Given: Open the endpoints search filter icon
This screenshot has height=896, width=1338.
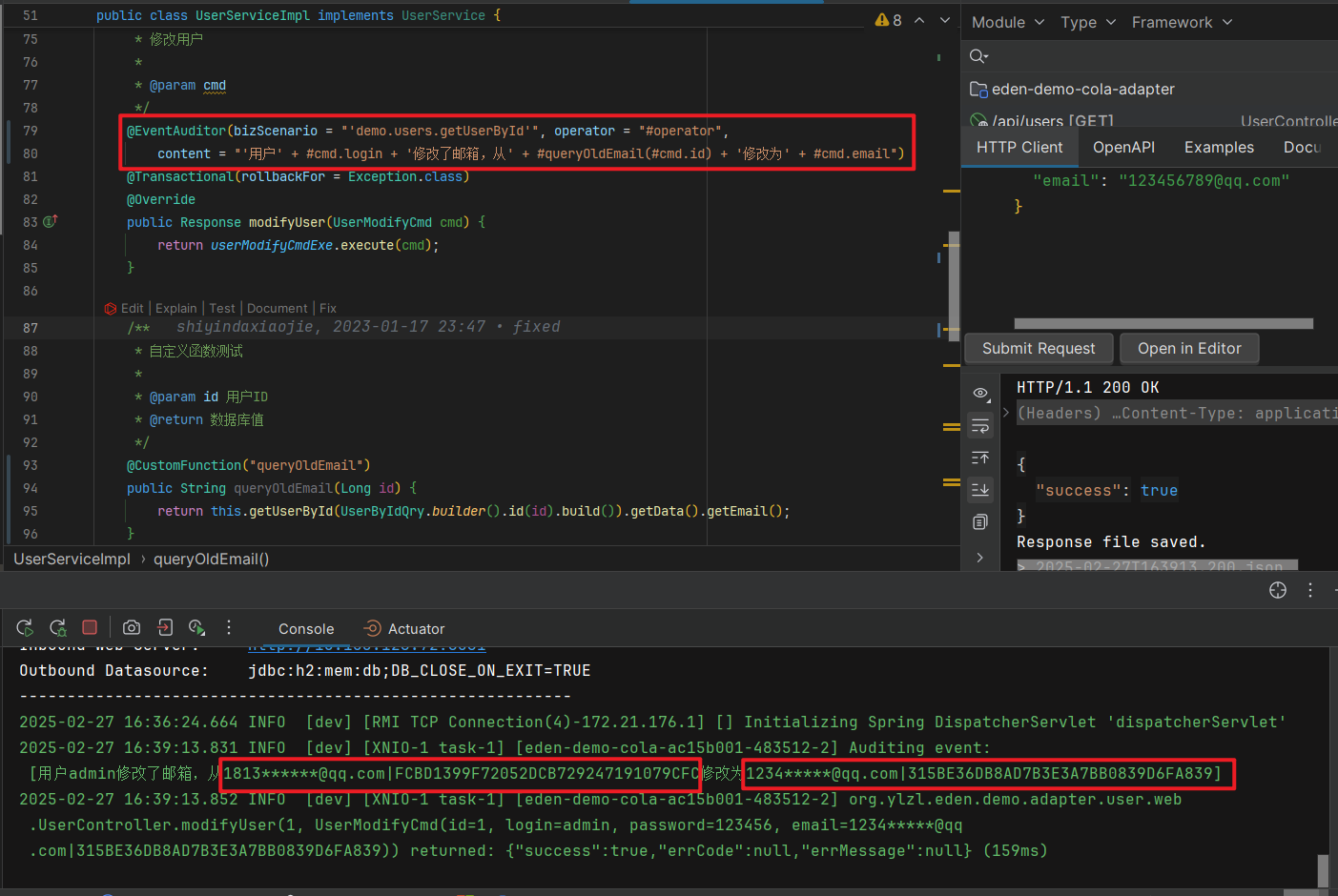Looking at the screenshot, I should 978,56.
